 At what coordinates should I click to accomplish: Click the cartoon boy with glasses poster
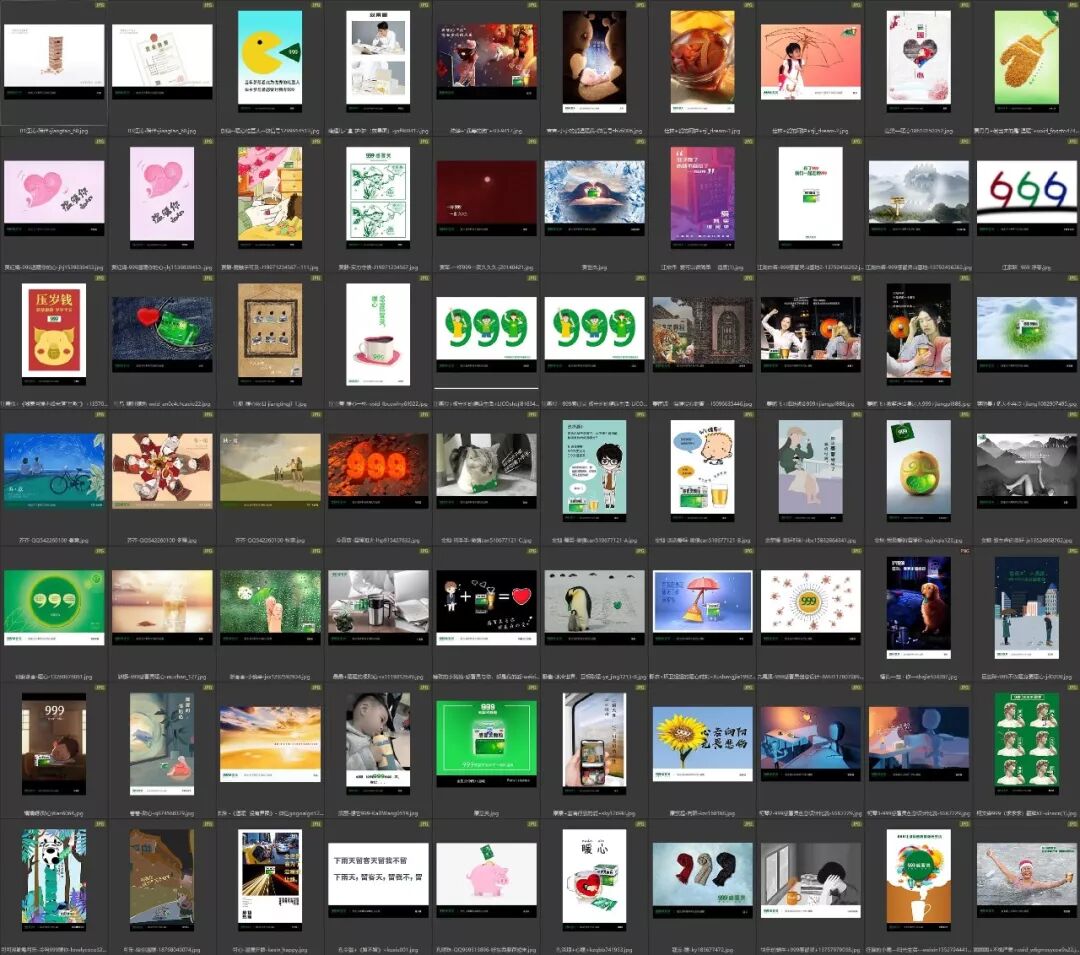(x=594, y=471)
